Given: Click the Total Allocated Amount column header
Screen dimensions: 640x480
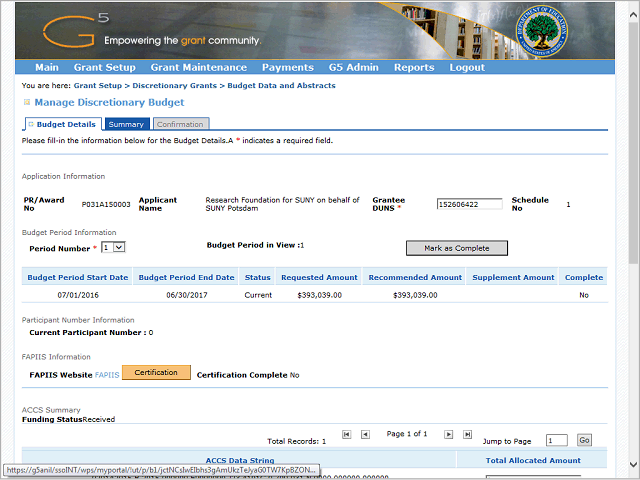Looking at the screenshot, I should click(533, 460).
